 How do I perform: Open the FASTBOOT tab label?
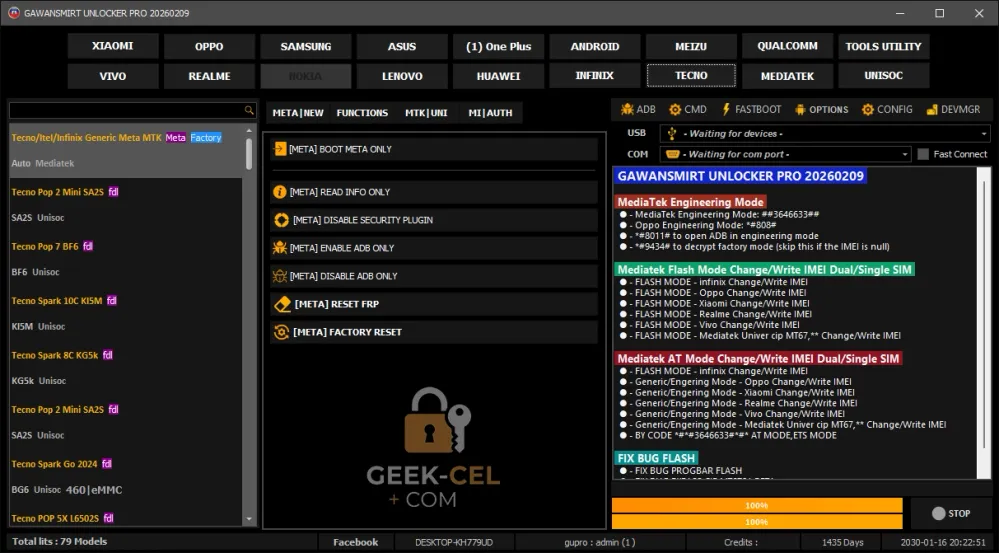coord(758,110)
